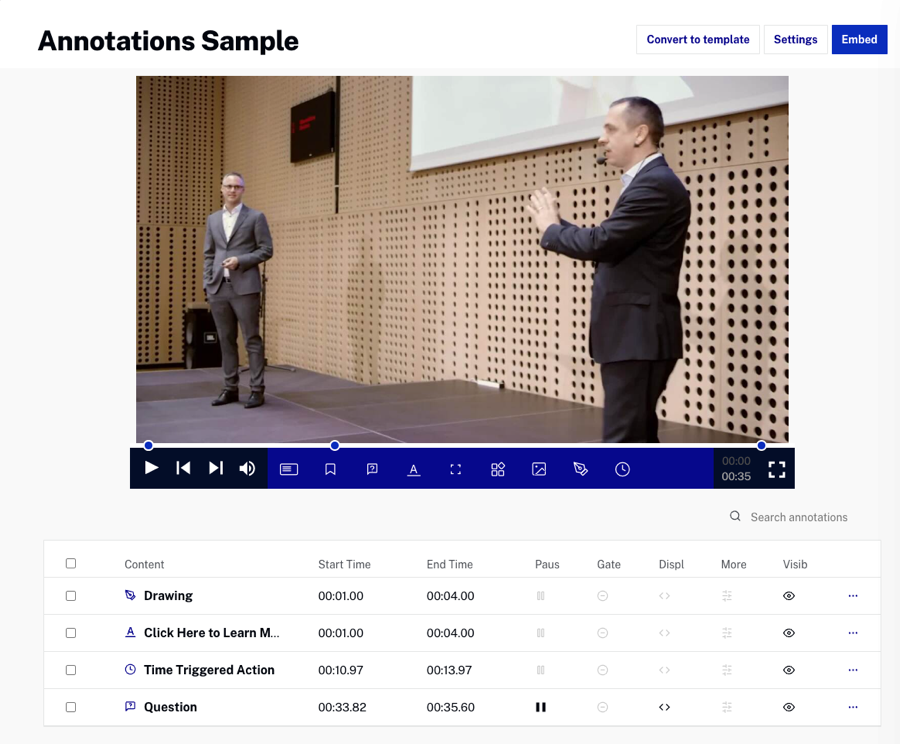
Task: Sort by Start Time column header
Action: (x=344, y=564)
